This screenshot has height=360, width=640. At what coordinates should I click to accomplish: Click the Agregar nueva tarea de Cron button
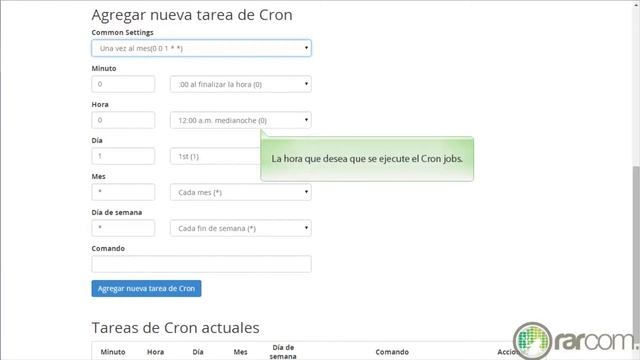[x=146, y=288]
